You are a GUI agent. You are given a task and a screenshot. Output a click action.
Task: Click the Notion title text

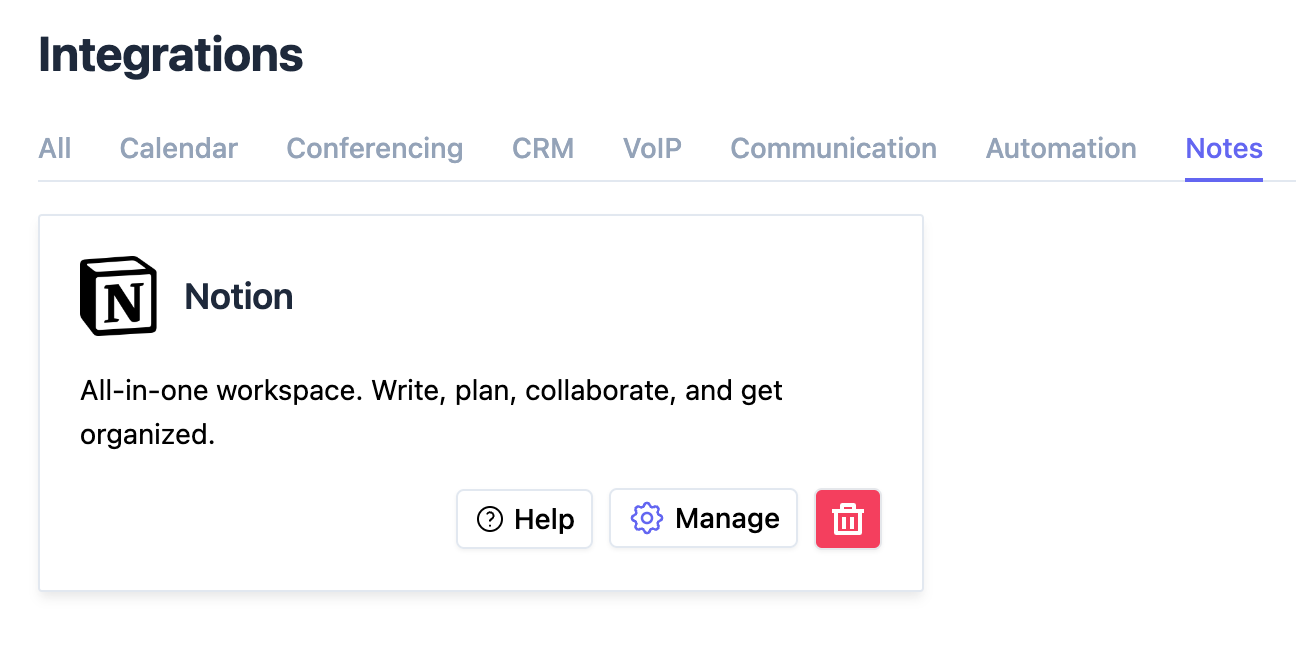click(239, 296)
